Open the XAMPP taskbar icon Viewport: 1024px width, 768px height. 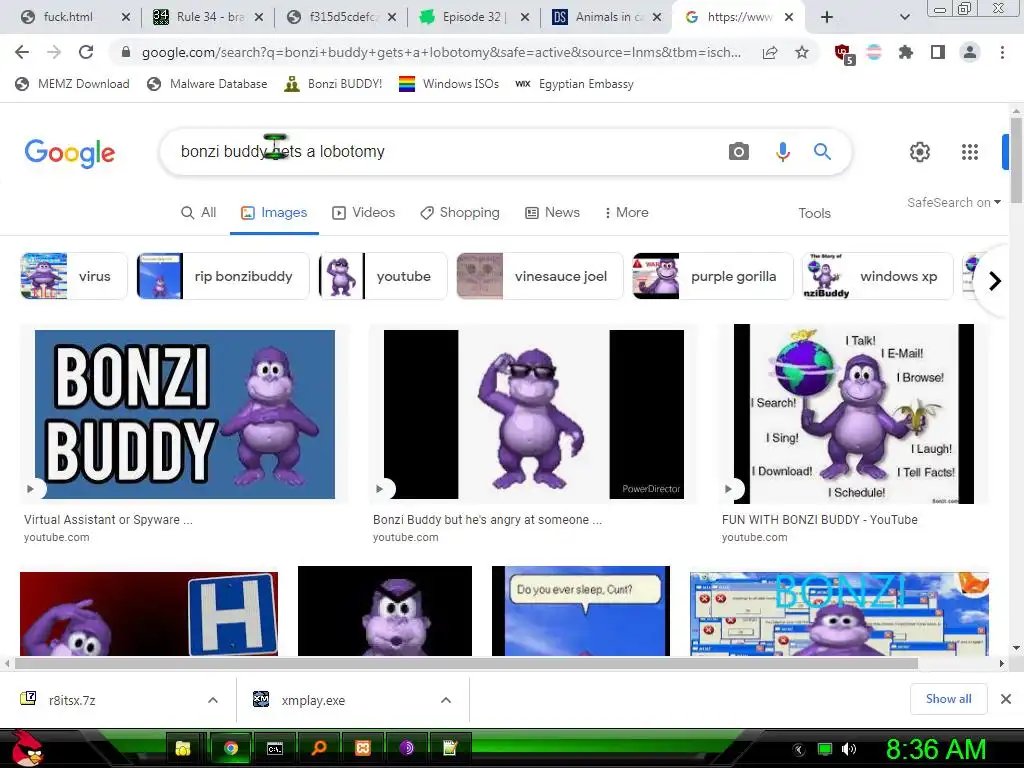[362, 748]
